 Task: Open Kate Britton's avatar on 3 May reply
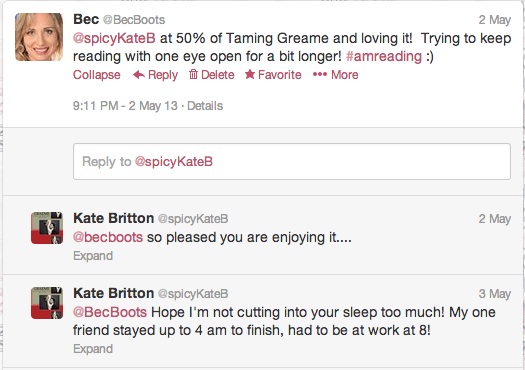click(x=47, y=303)
